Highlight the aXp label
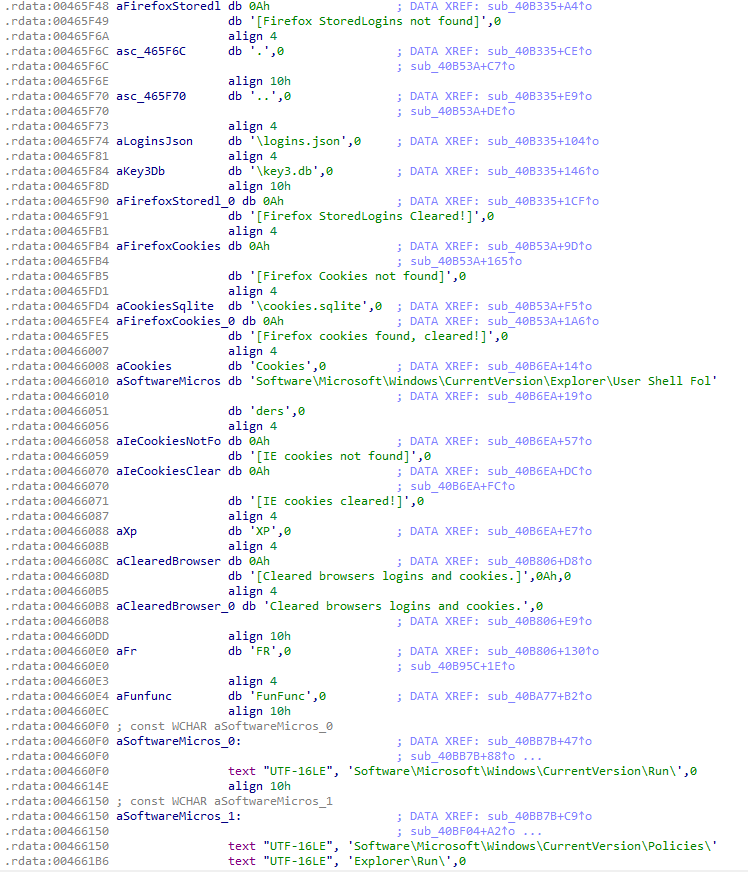The image size is (748, 872). click(127, 531)
